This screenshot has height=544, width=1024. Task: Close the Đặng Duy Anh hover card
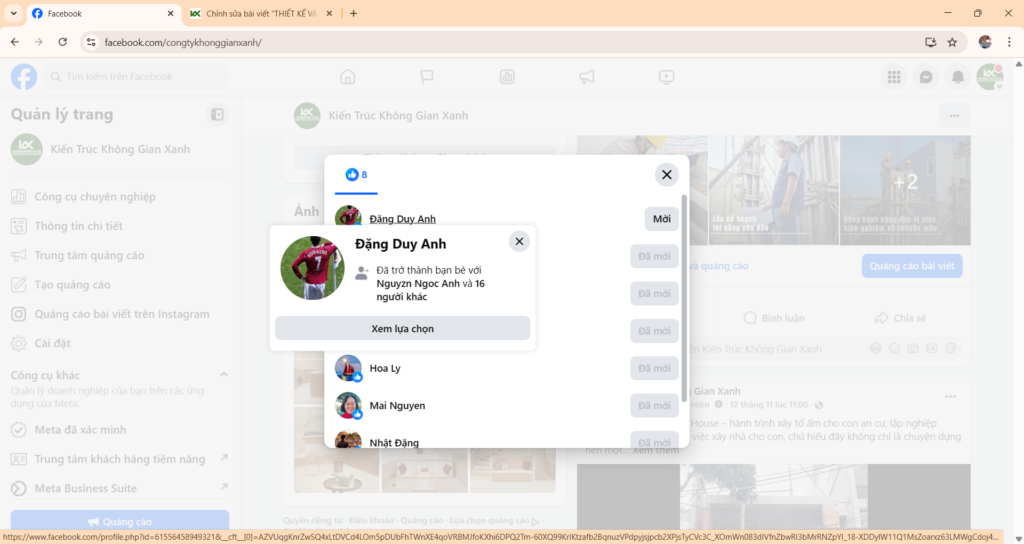(x=518, y=241)
